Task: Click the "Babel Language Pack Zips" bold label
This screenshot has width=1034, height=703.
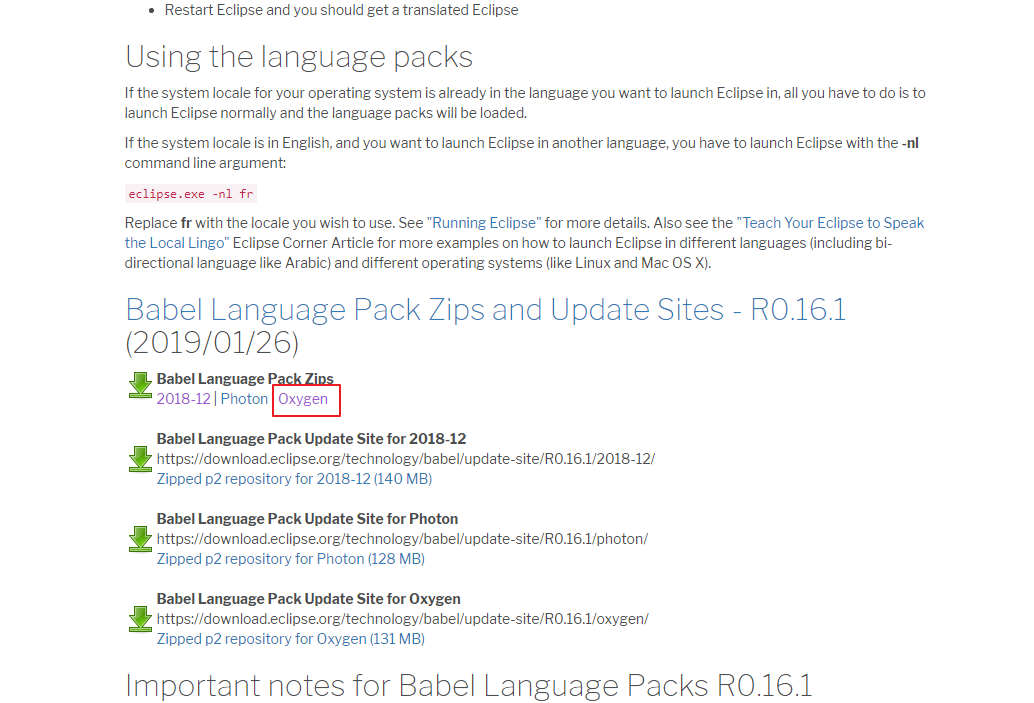Action: point(245,379)
